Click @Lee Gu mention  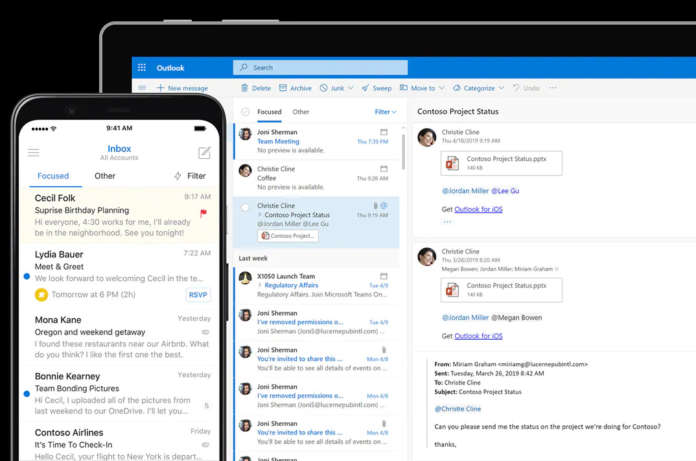[505, 191]
